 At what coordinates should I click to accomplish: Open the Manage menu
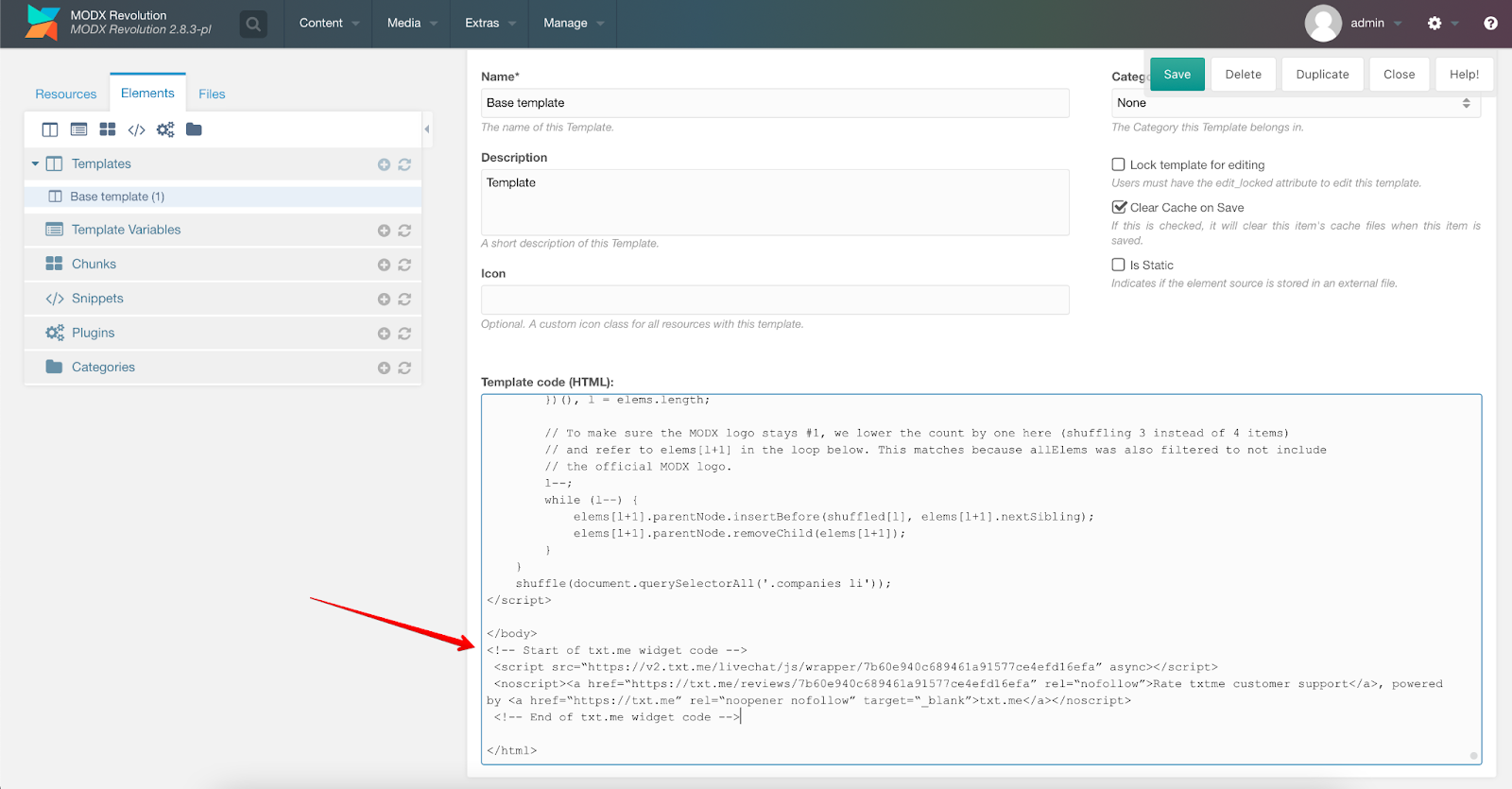[x=573, y=24]
